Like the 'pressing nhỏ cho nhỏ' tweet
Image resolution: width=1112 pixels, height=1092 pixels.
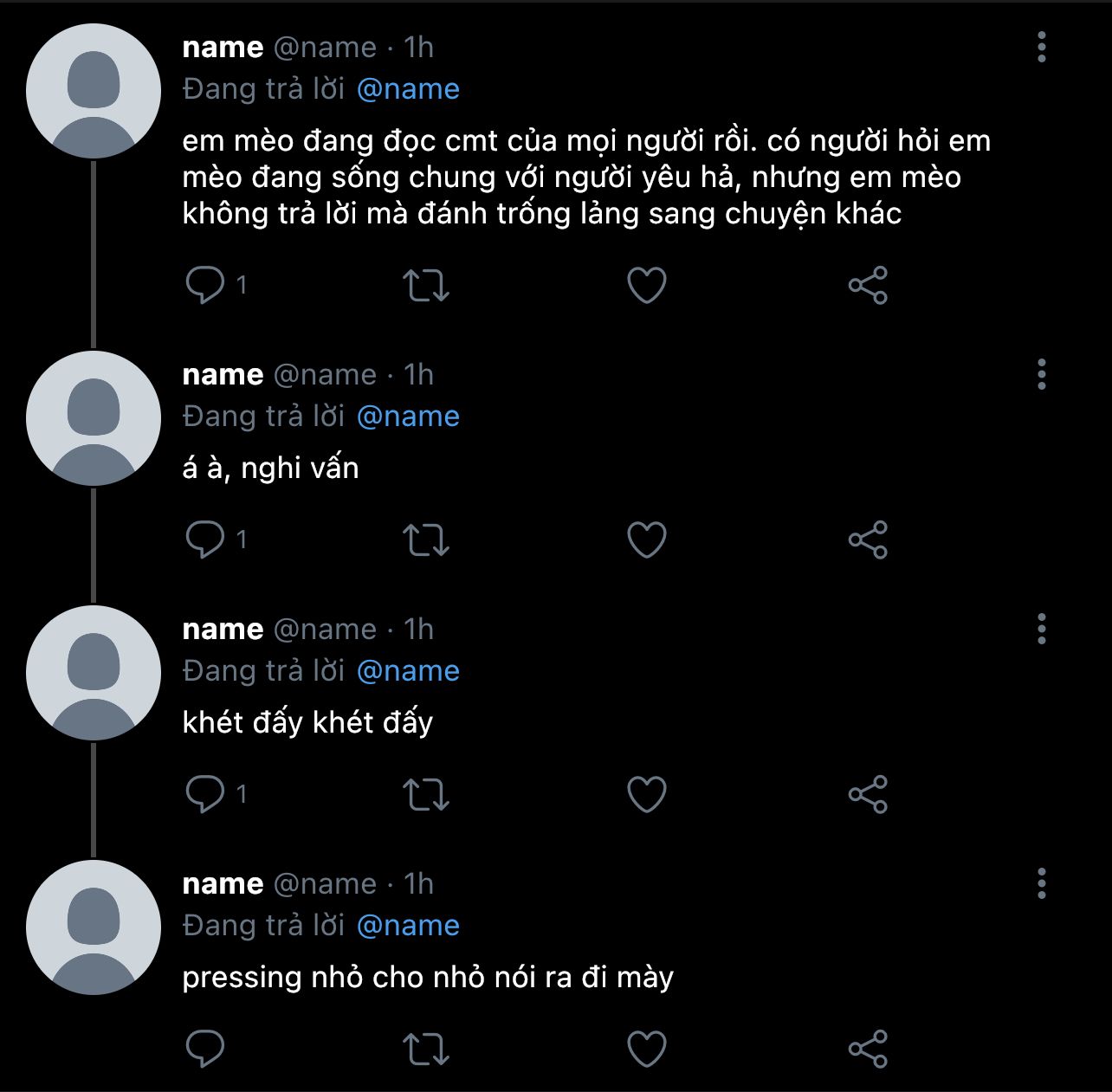[x=647, y=1049]
